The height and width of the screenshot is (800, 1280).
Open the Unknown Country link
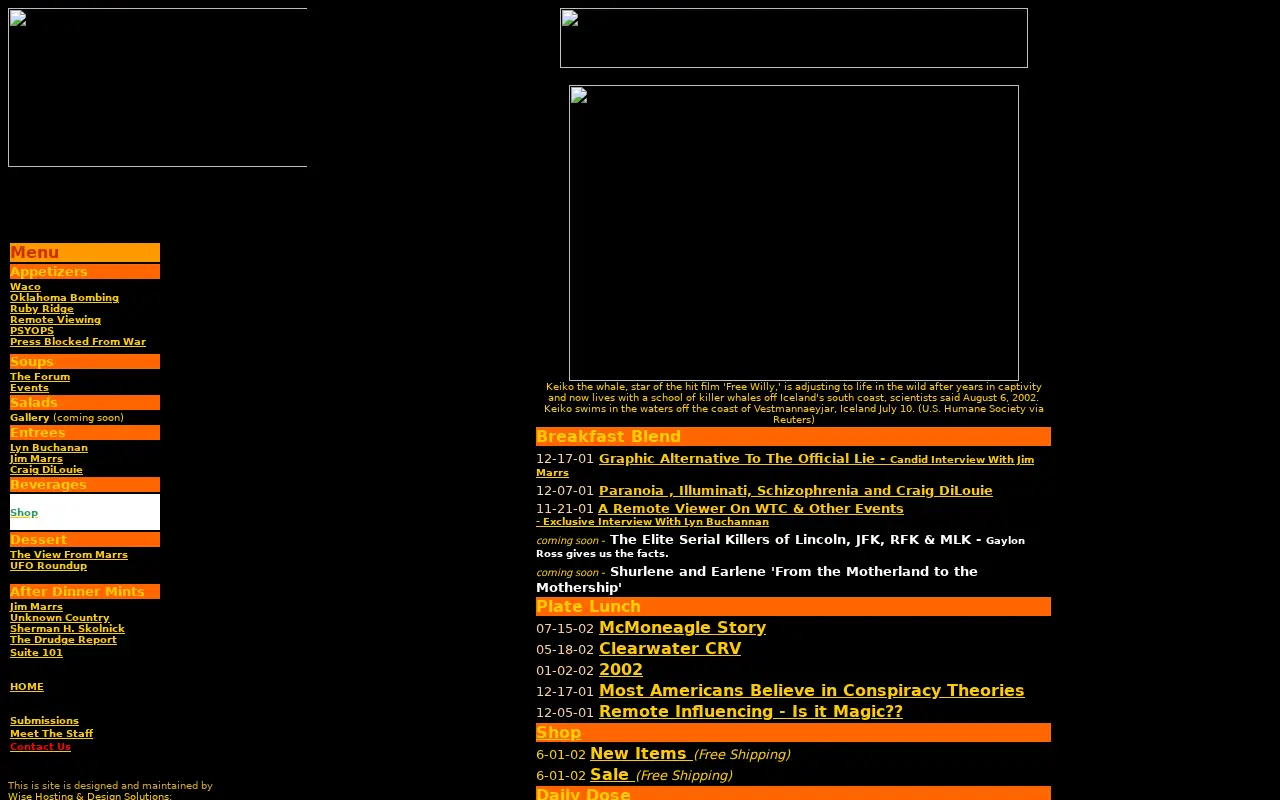[60, 618]
